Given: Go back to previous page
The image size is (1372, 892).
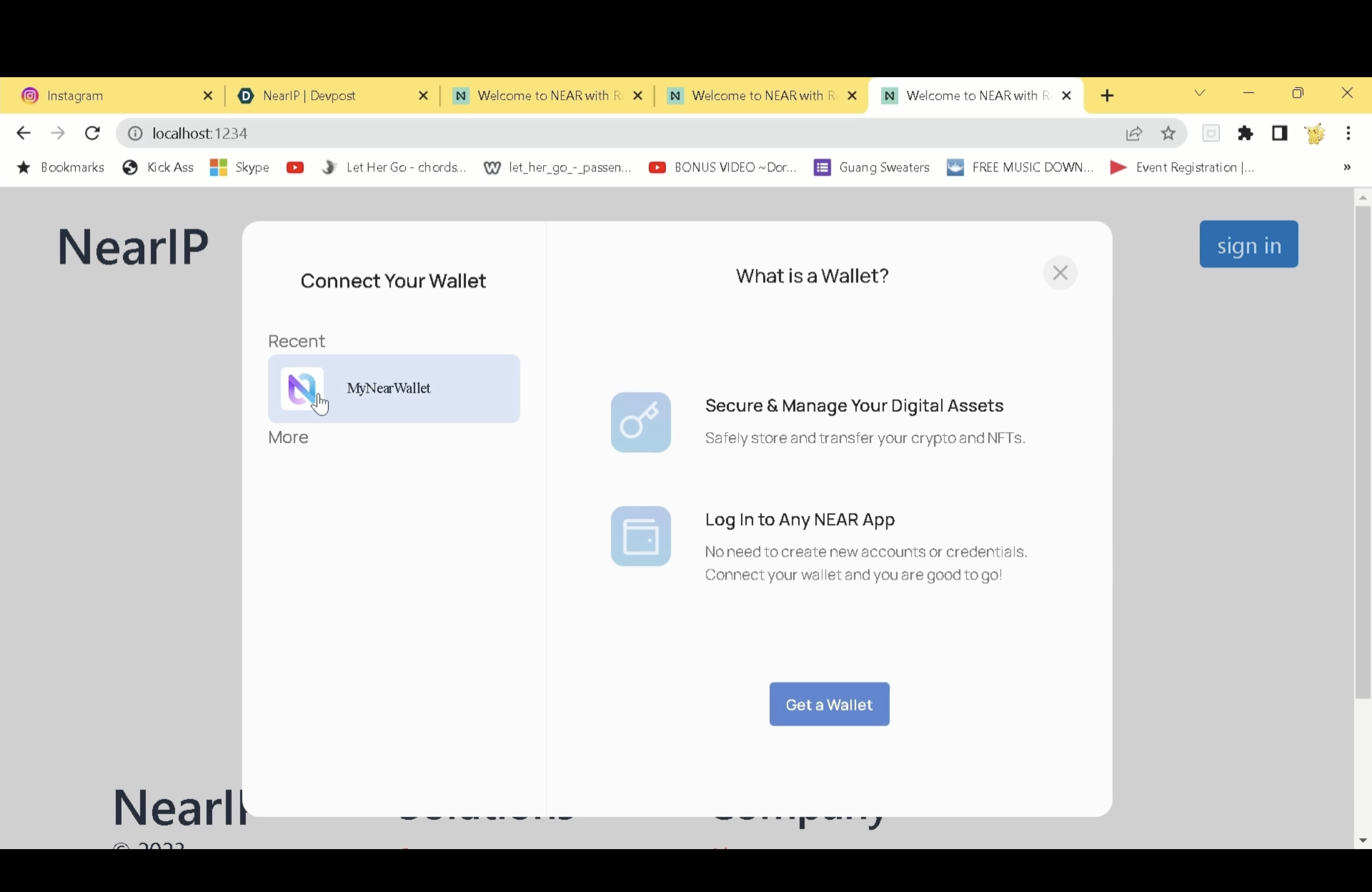Looking at the screenshot, I should [x=23, y=134].
